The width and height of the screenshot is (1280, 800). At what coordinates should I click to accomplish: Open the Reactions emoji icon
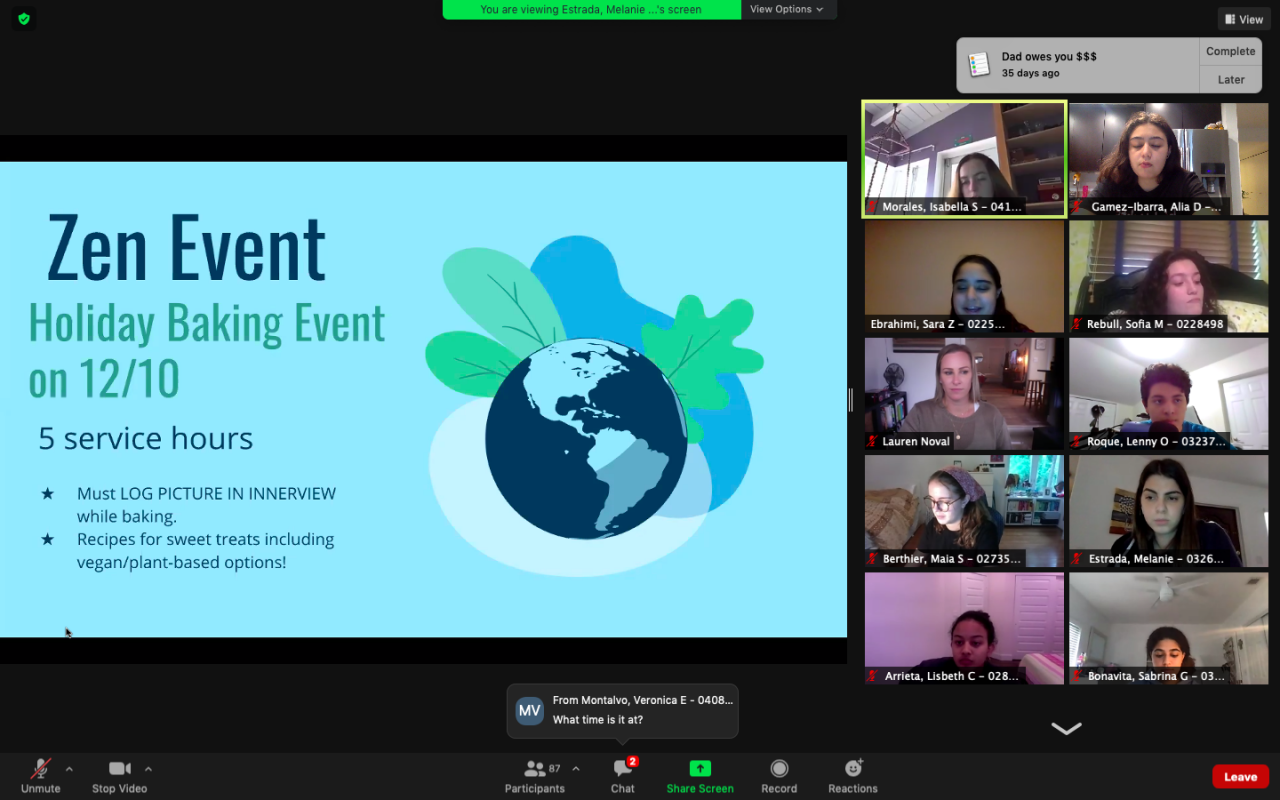click(x=853, y=768)
